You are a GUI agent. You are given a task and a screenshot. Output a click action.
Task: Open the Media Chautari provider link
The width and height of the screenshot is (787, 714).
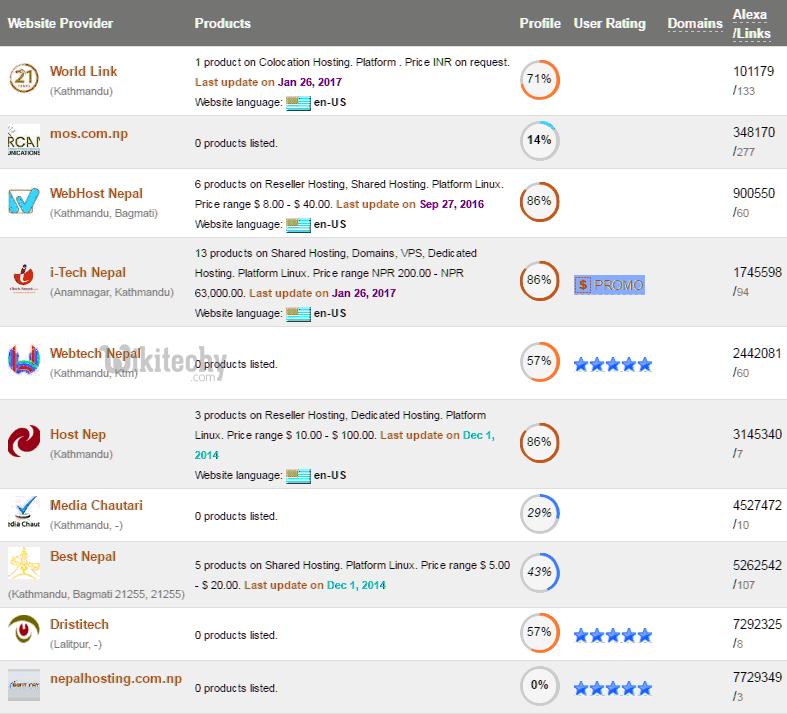pos(96,505)
